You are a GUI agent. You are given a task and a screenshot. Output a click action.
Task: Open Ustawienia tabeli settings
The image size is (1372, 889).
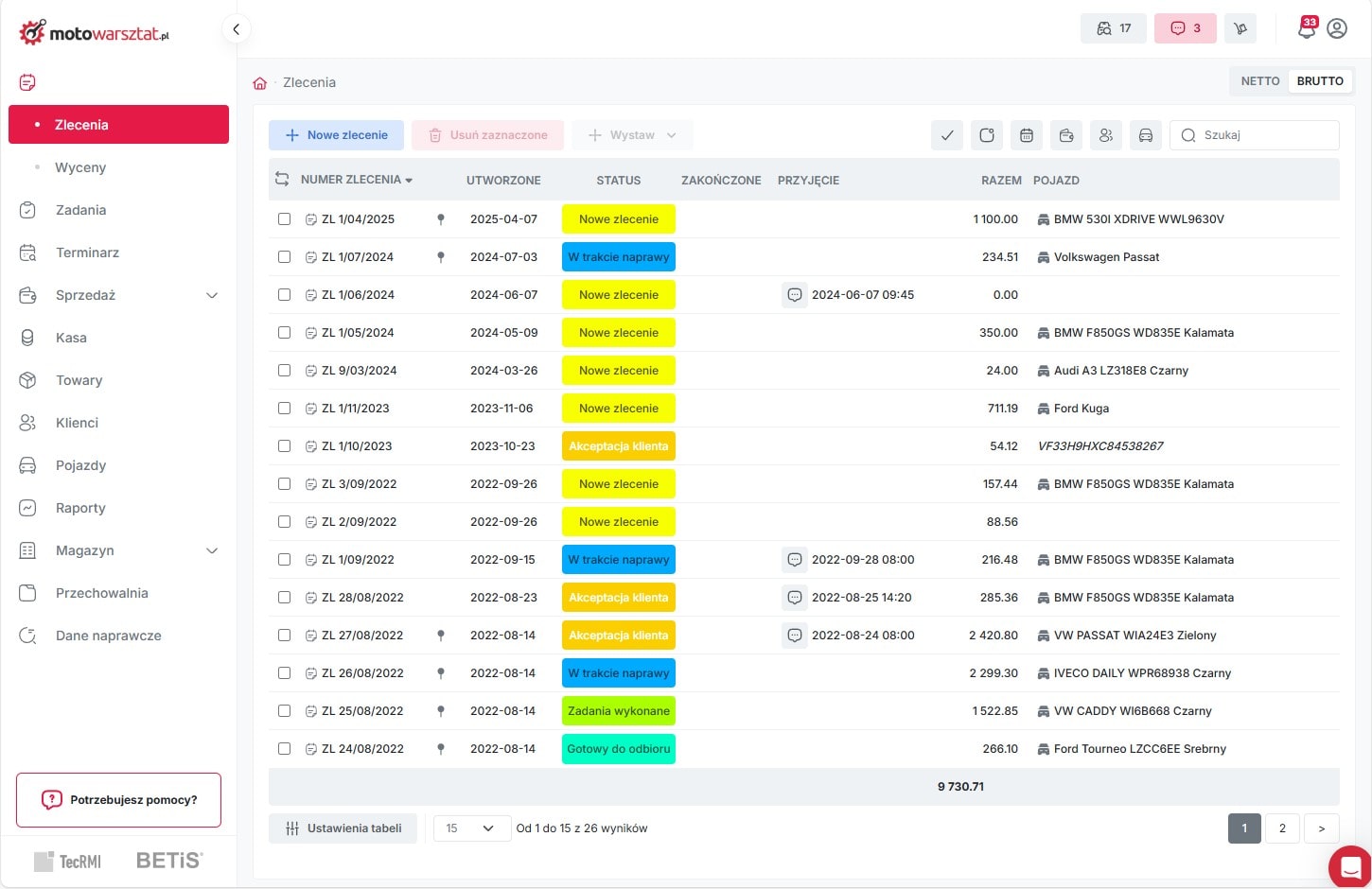[x=343, y=828]
